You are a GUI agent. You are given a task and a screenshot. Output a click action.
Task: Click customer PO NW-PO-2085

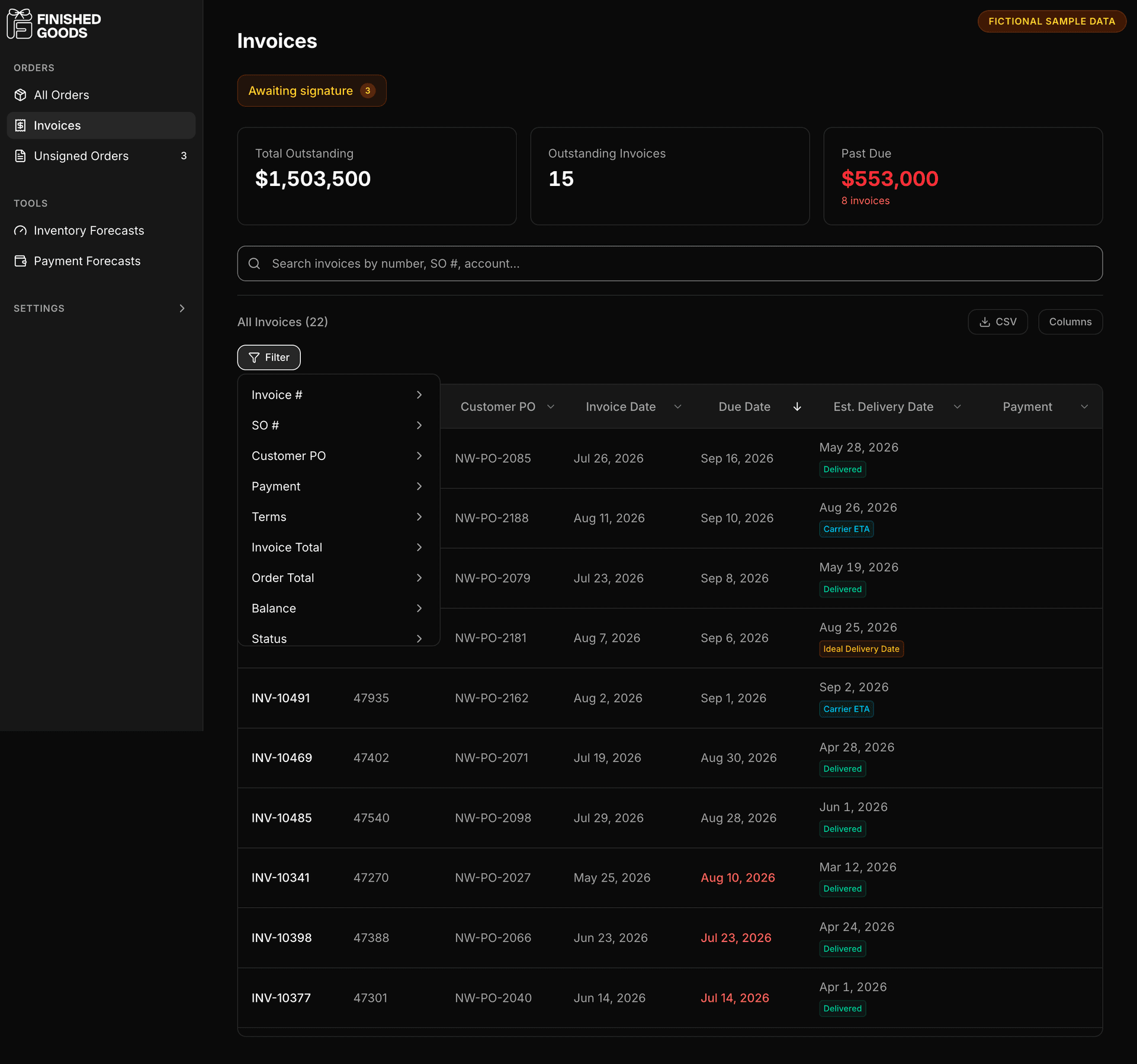pyautogui.click(x=493, y=458)
